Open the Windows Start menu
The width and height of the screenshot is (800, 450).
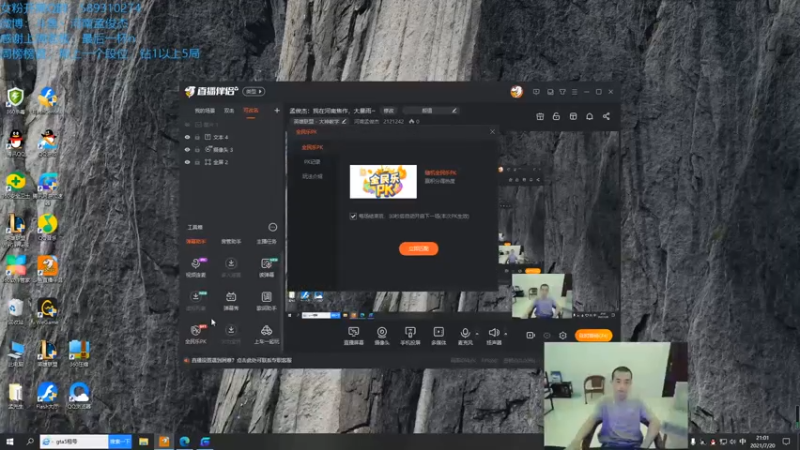coord(9,441)
